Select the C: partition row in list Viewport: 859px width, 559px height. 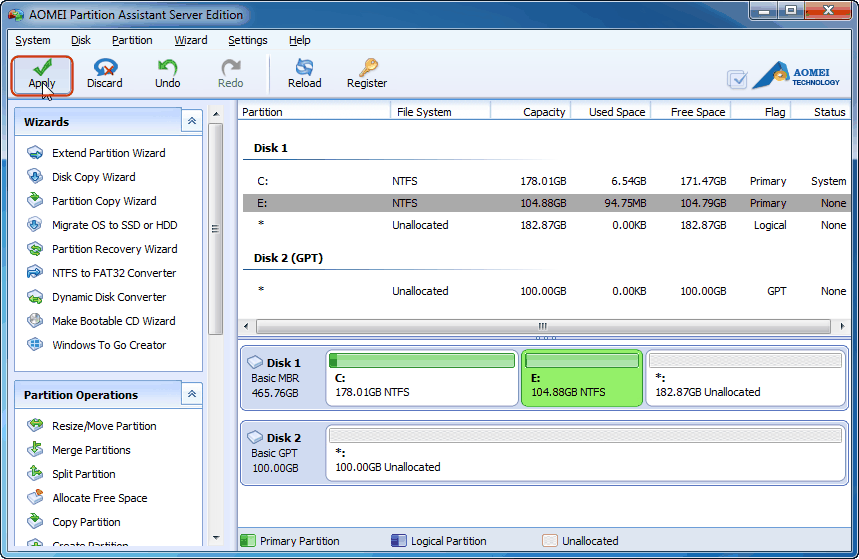pos(546,181)
